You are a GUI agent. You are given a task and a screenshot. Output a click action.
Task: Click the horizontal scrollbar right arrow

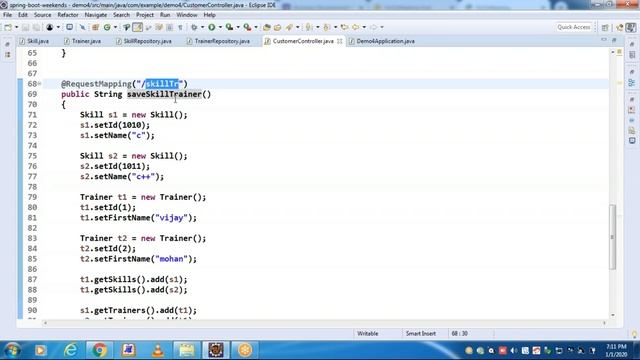pyautogui.click(x=604, y=323)
